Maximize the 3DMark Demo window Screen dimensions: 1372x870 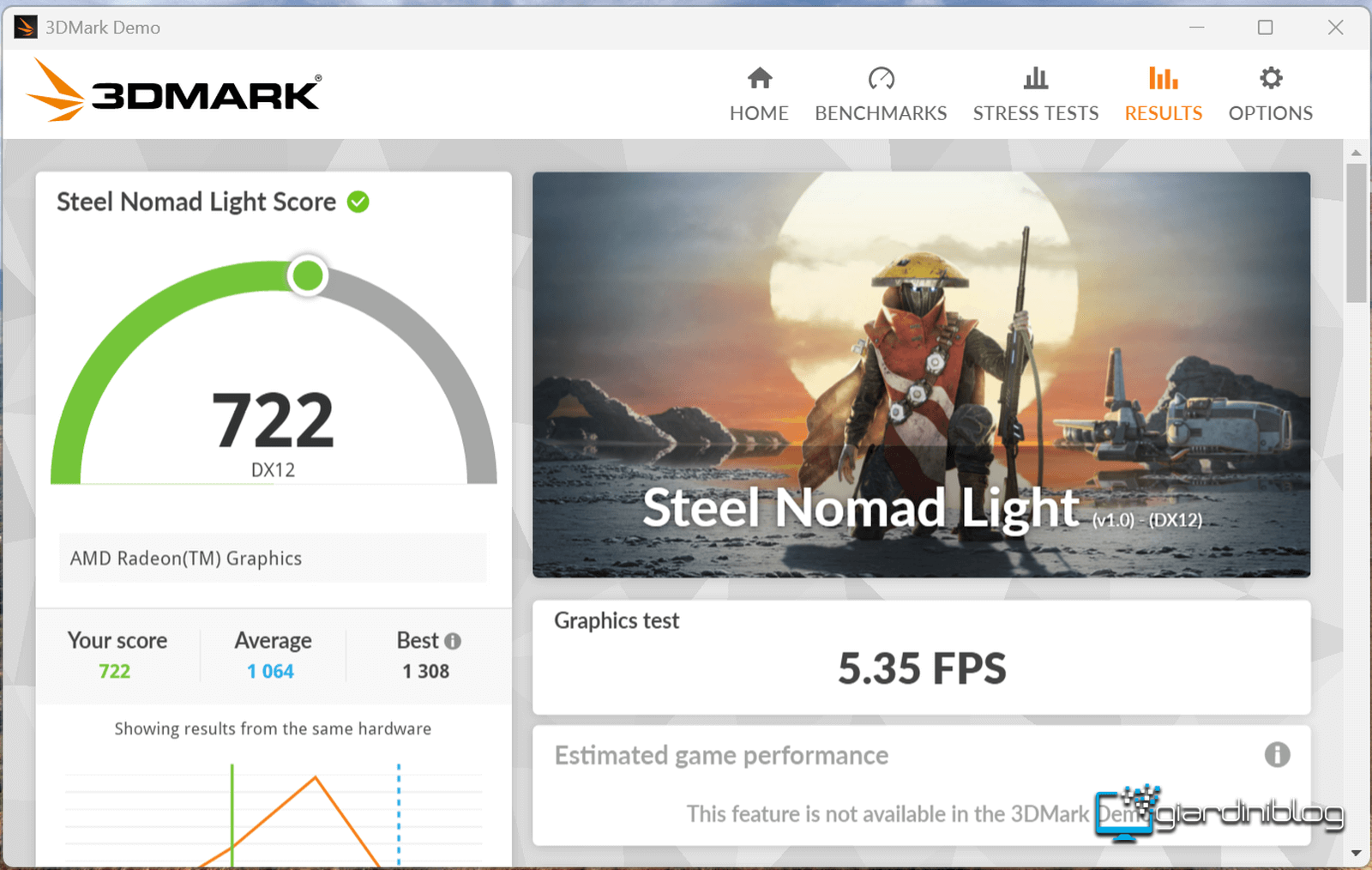coord(1265,27)
